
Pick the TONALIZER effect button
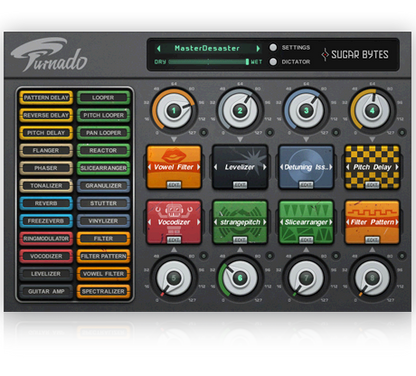(x=46, y=186)
